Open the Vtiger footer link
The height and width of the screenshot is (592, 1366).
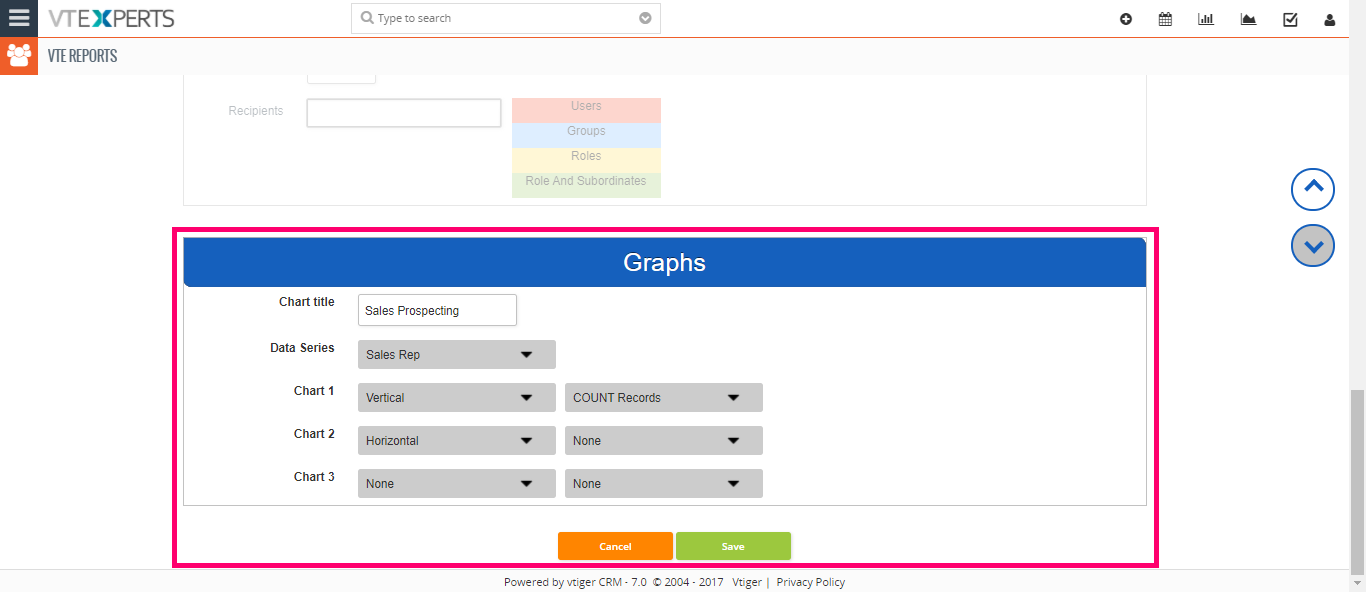746,582
